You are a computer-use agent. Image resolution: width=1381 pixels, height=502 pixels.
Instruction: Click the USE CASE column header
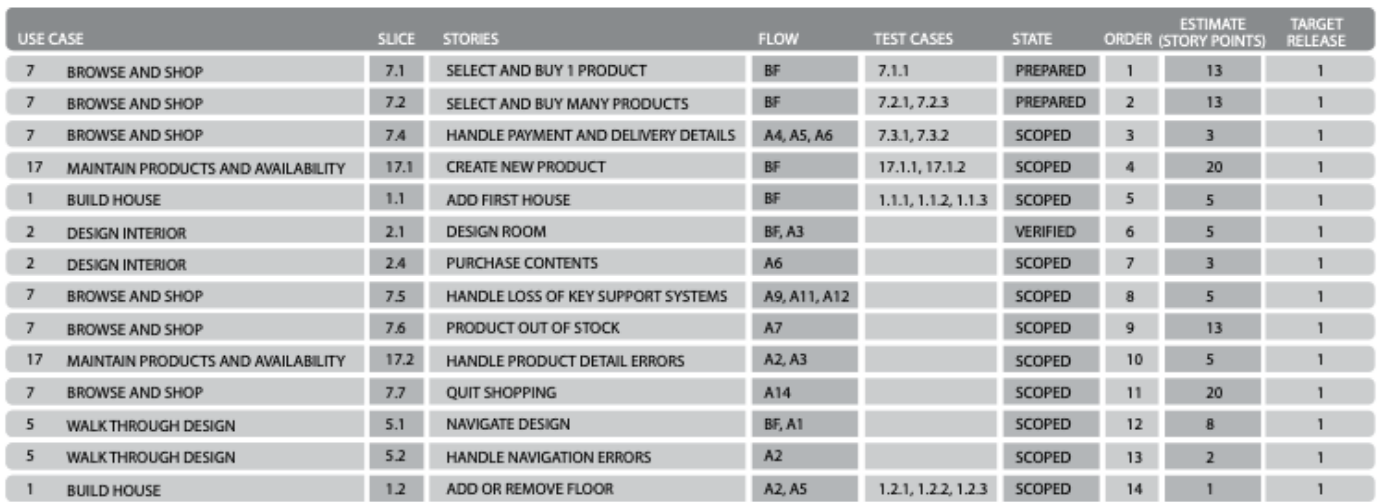[x=50, y=39]
